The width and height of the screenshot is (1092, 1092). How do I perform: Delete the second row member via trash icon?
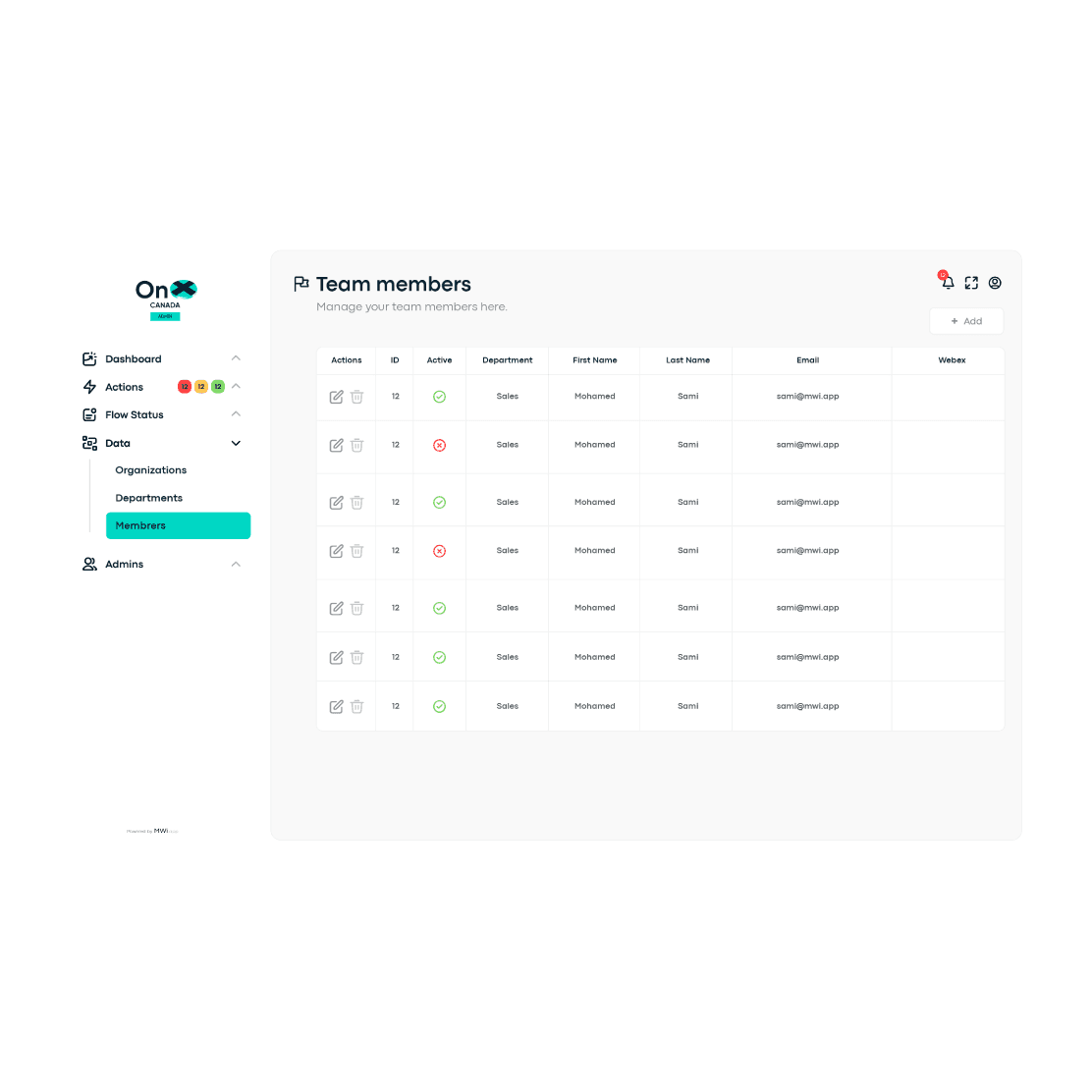click(x=357, y=445)
